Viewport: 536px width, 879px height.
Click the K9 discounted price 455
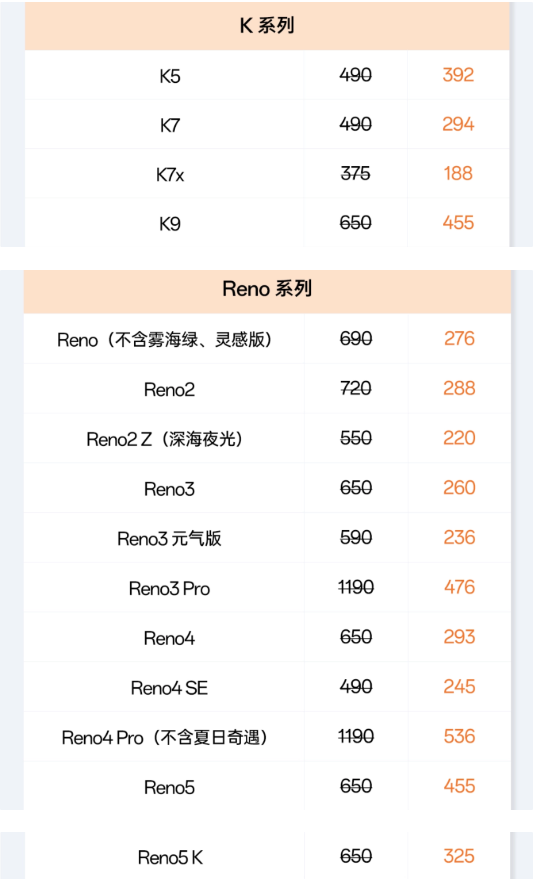[458, 223]
